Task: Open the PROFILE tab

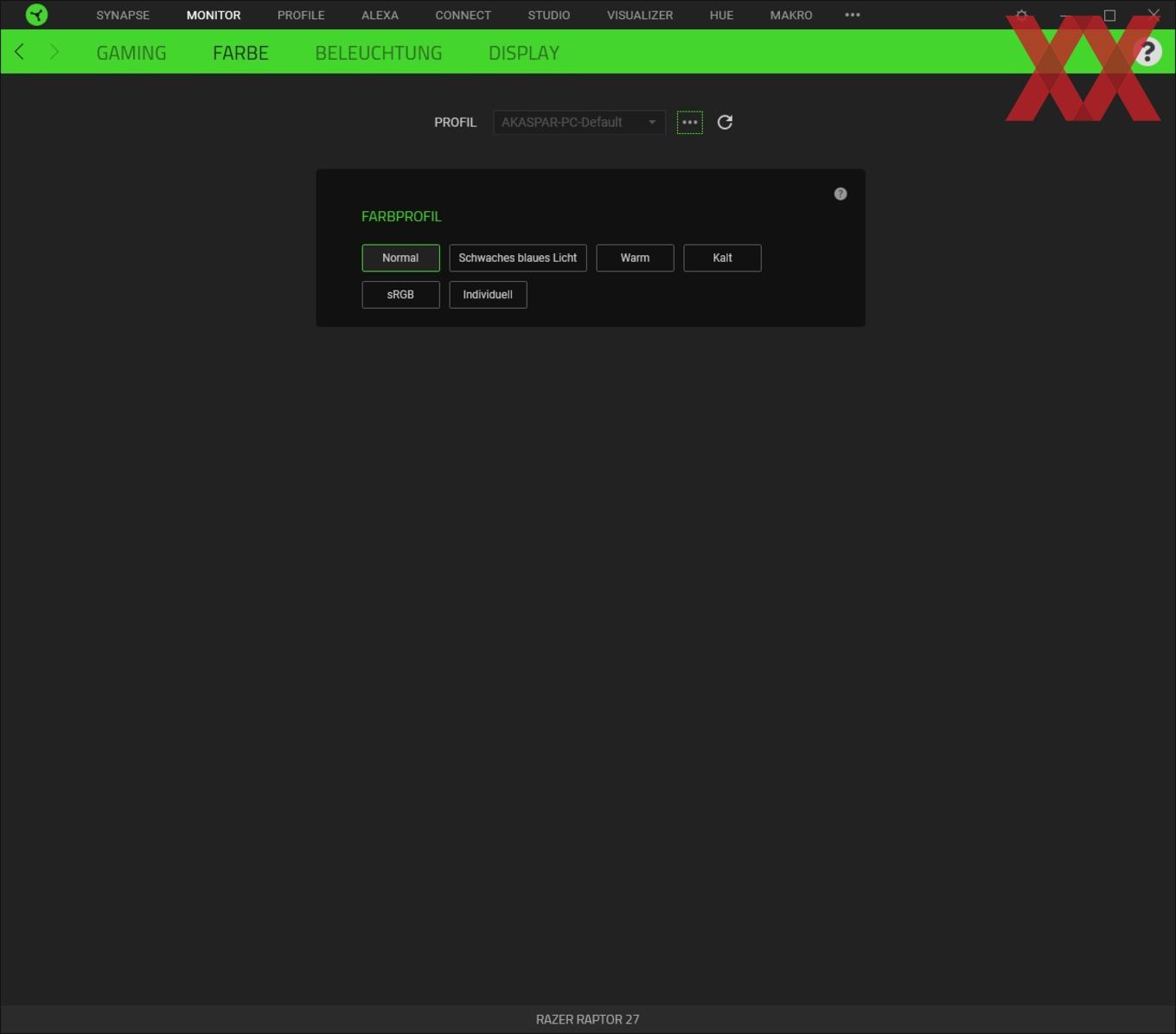Action: (x=301, y=15)
